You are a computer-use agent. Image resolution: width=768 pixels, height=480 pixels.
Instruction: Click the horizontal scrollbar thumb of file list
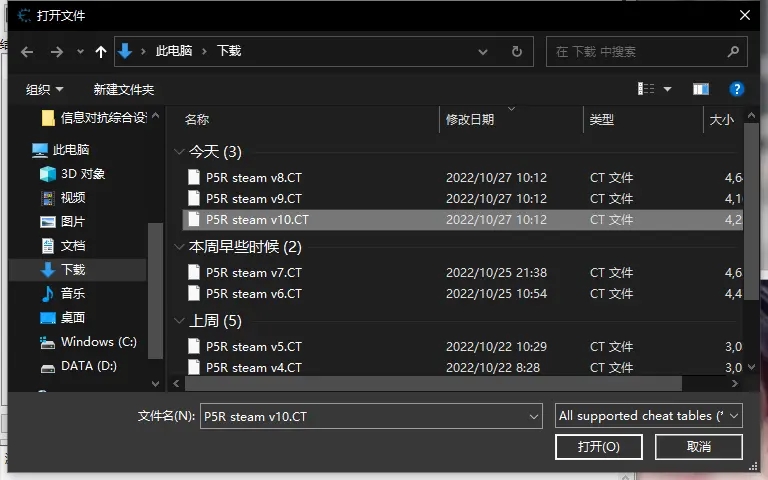coord(433,384)
